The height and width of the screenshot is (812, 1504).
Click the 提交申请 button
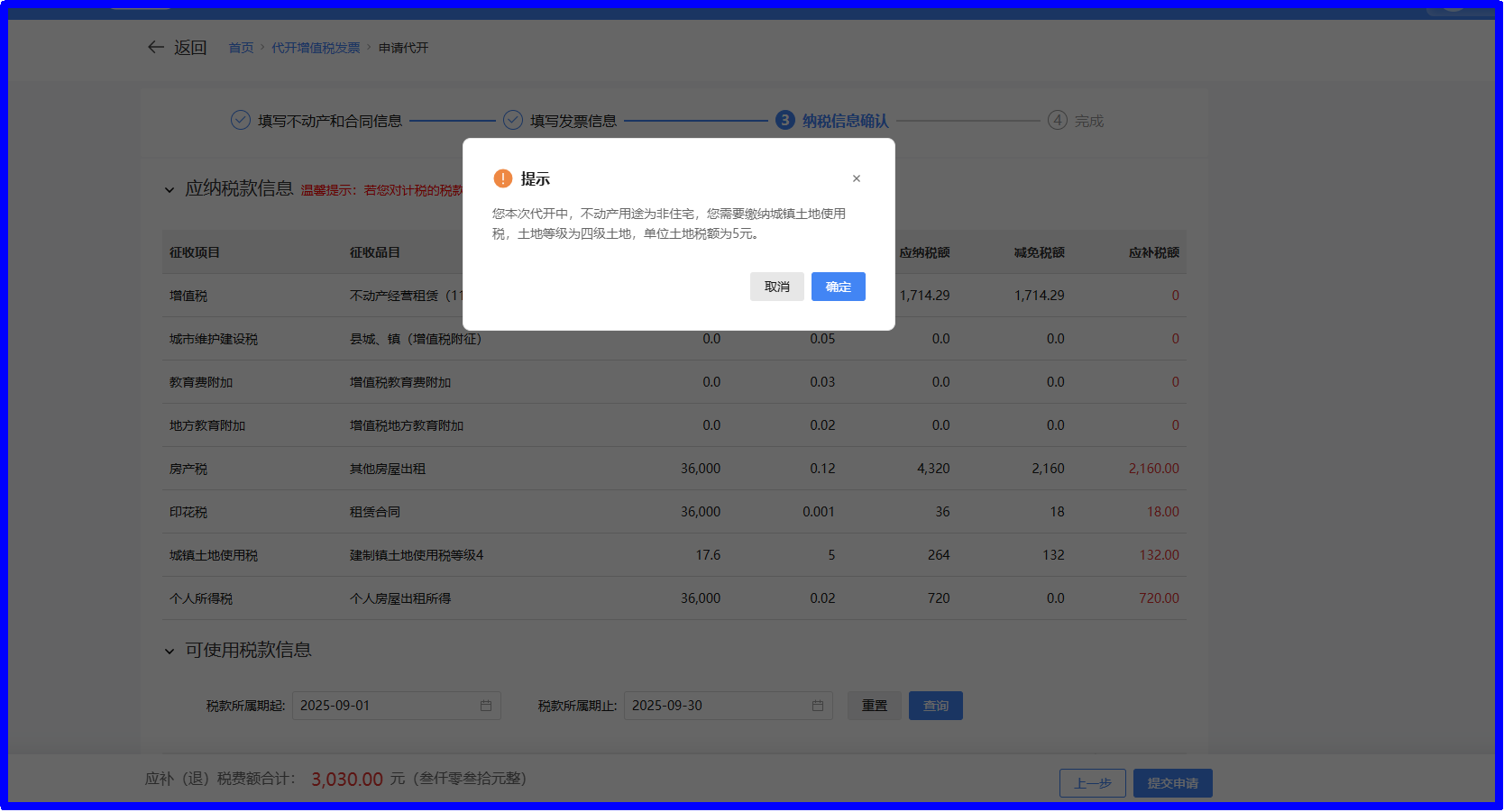[1172, 783]
